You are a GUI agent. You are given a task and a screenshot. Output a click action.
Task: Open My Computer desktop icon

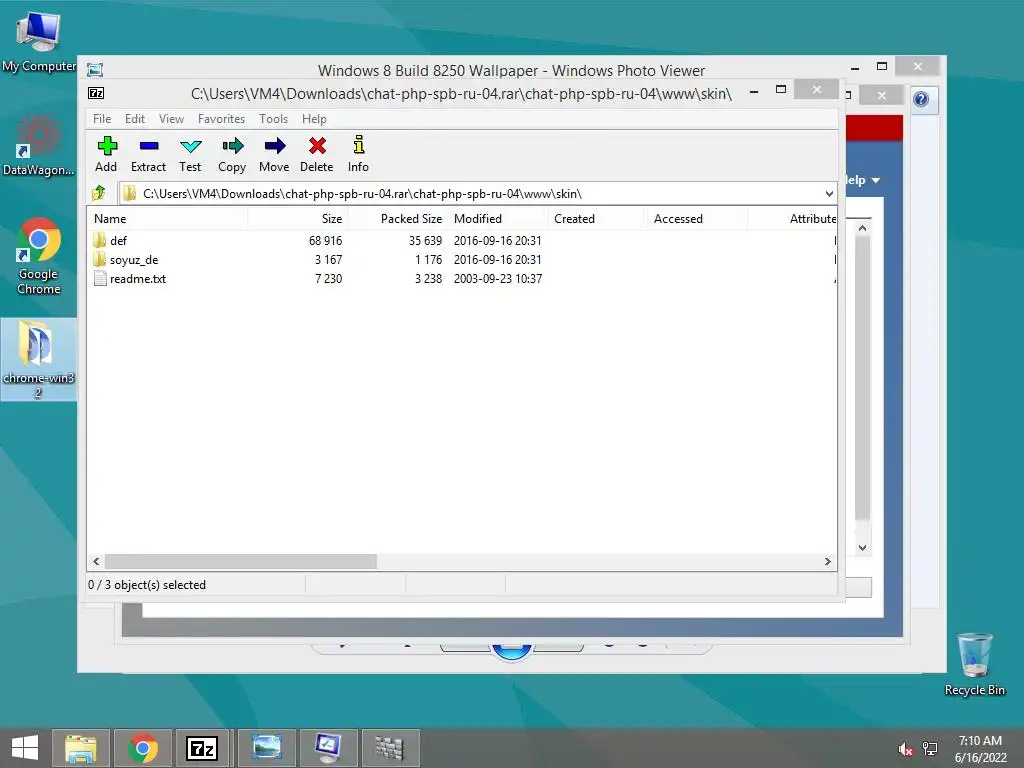(38, 40)
